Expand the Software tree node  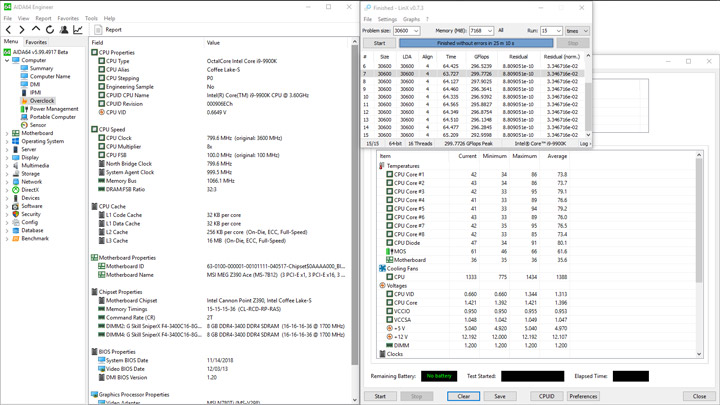click(x=7, y=206)
